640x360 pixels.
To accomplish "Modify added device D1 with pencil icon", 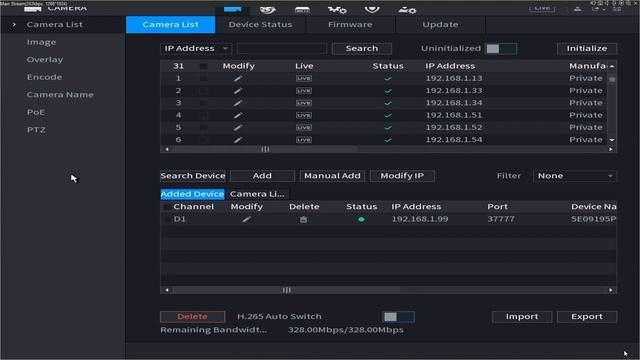I will (246, 219).
